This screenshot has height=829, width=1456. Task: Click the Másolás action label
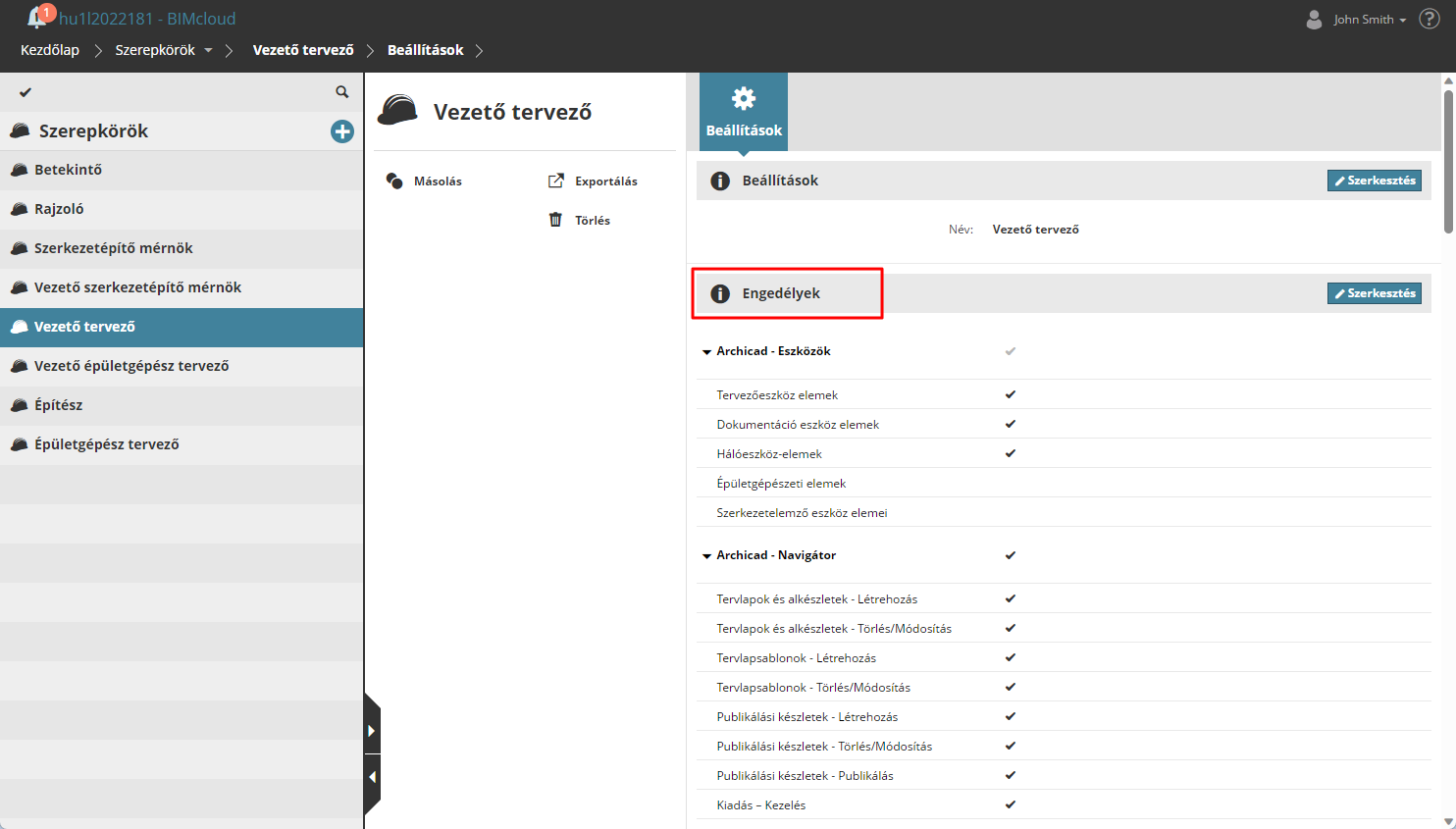point(438,181)
